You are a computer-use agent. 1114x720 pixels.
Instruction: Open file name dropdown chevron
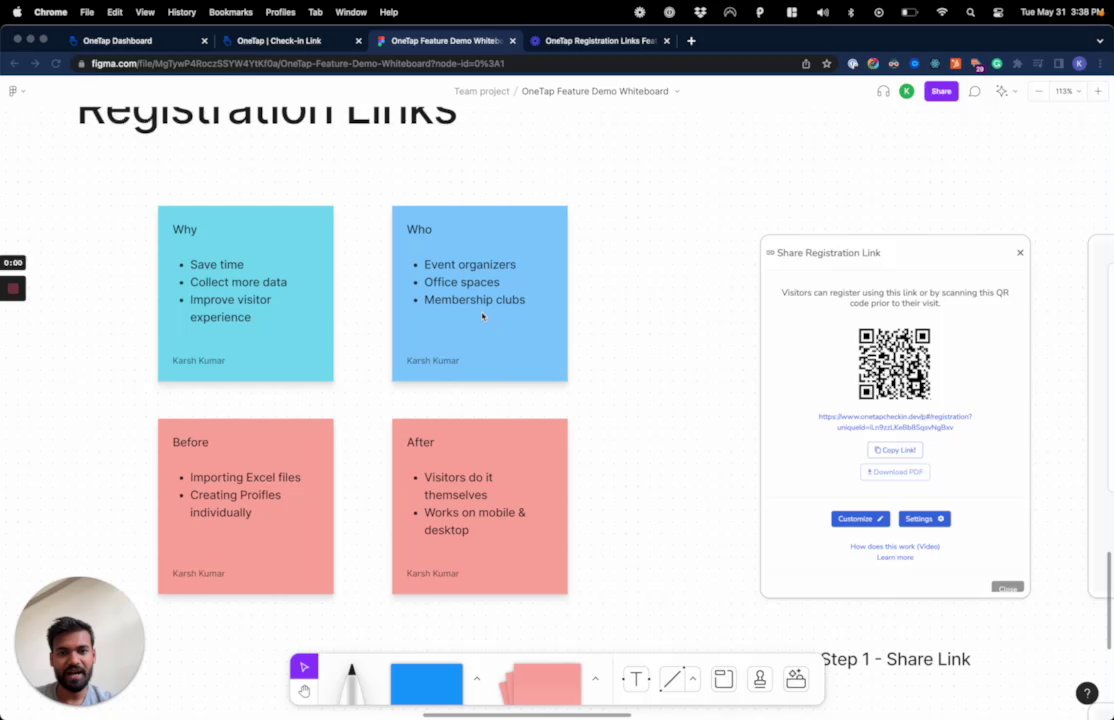point(676,91)
